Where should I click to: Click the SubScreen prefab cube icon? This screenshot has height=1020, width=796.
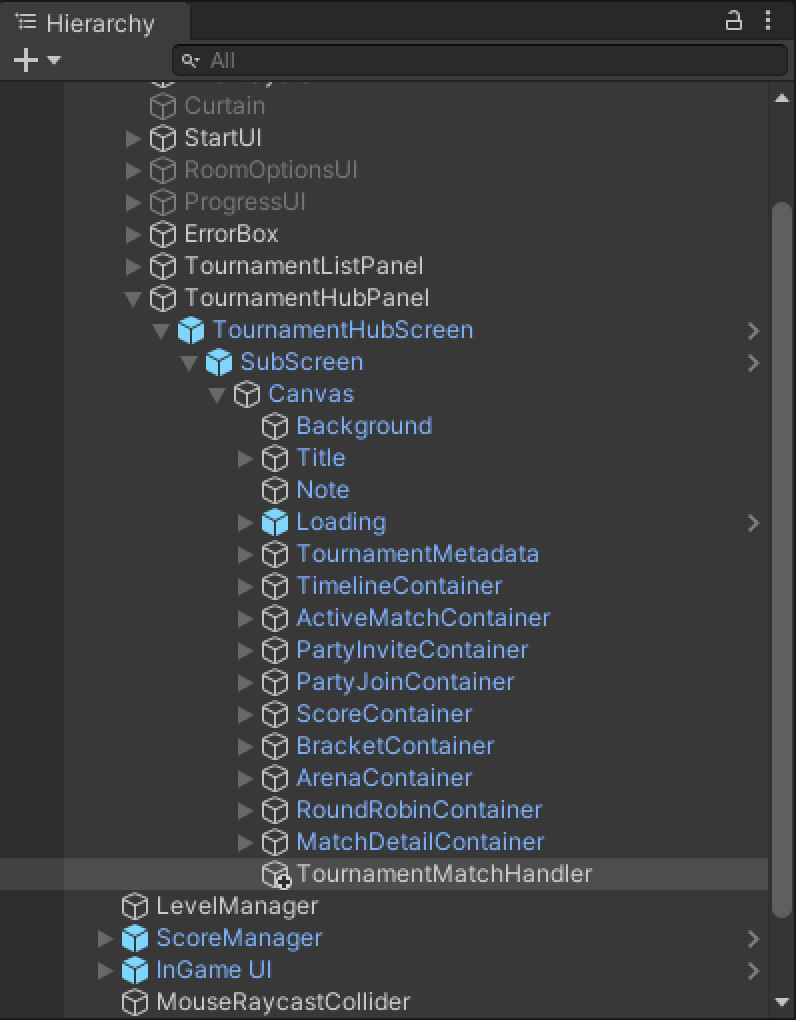click(218, 362)
